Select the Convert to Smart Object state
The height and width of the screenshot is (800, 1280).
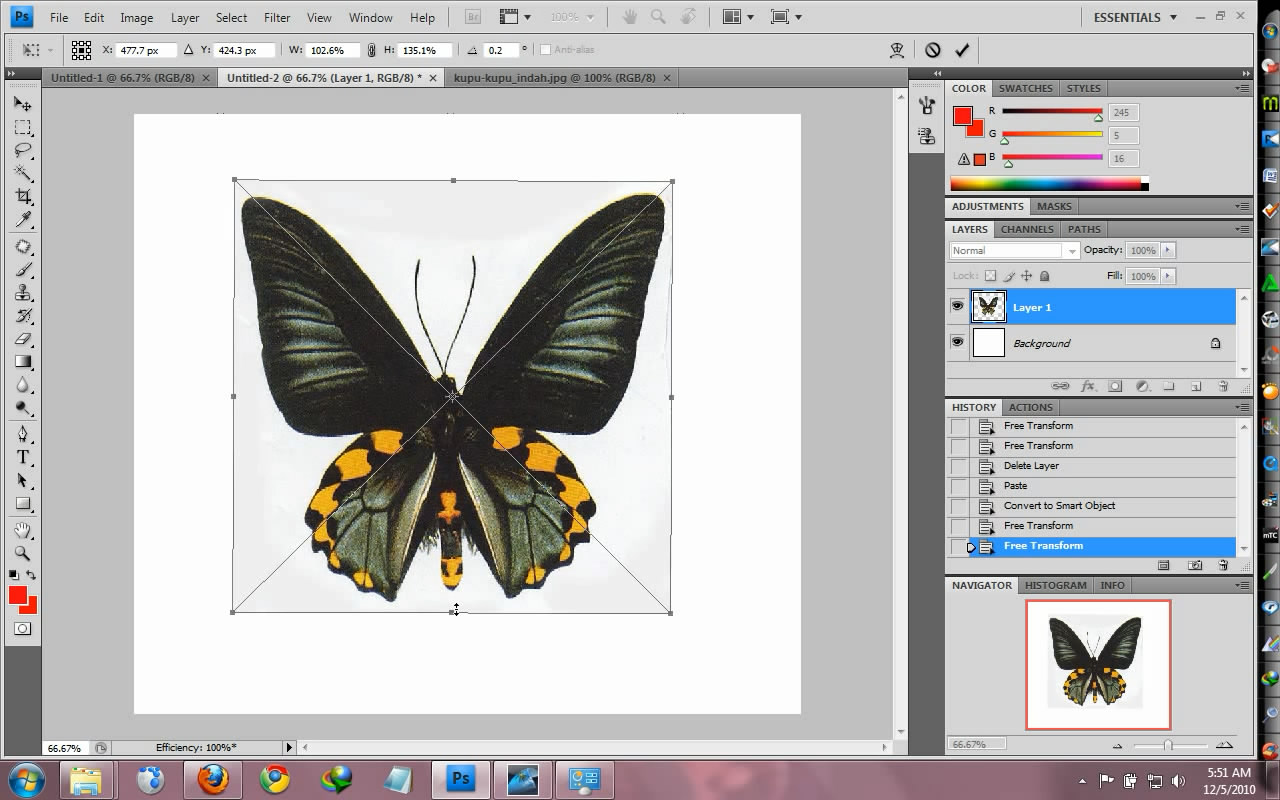(x=1092, y=506)
